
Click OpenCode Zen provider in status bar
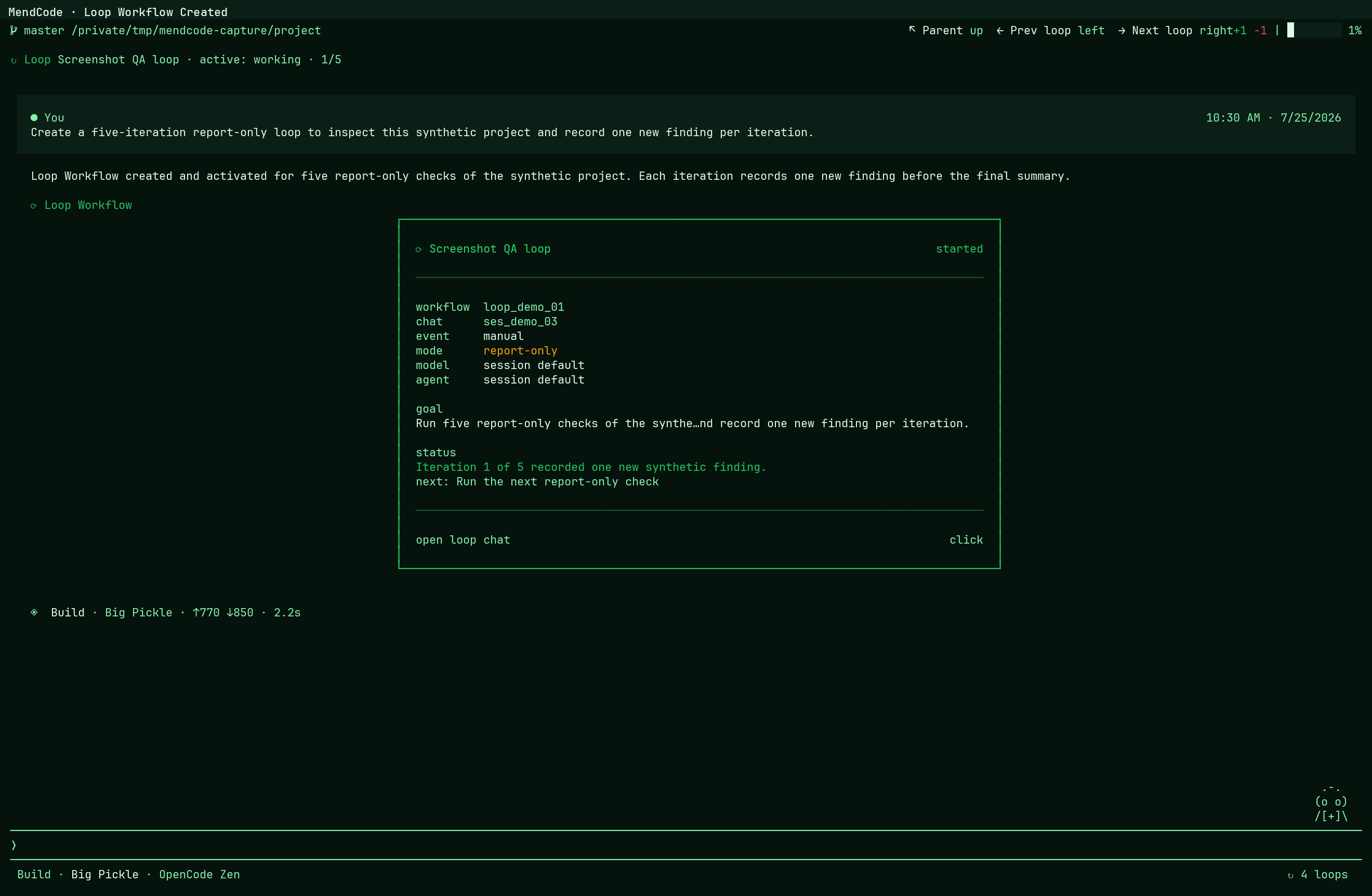point(200,875)
